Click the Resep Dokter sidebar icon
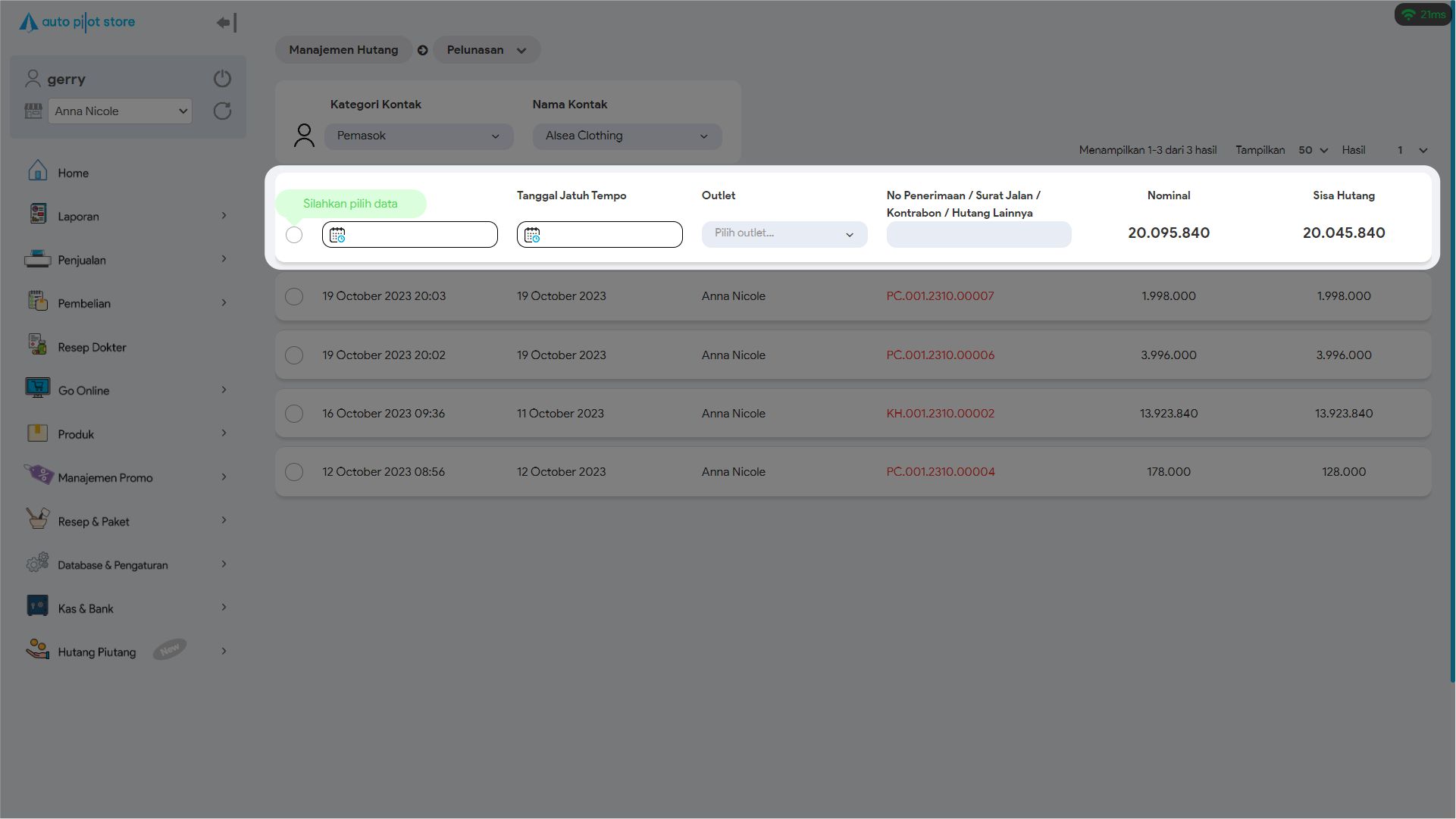 coord(37,345)
